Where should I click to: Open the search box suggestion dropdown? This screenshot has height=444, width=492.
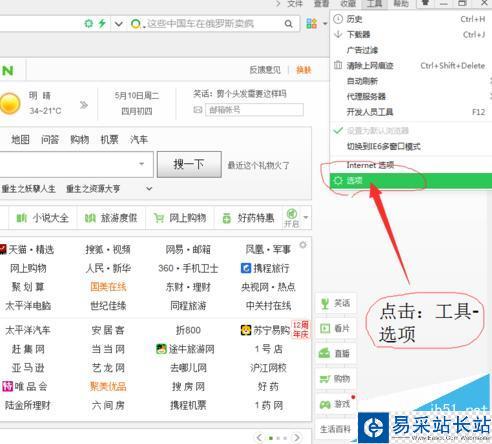(142, 164)
